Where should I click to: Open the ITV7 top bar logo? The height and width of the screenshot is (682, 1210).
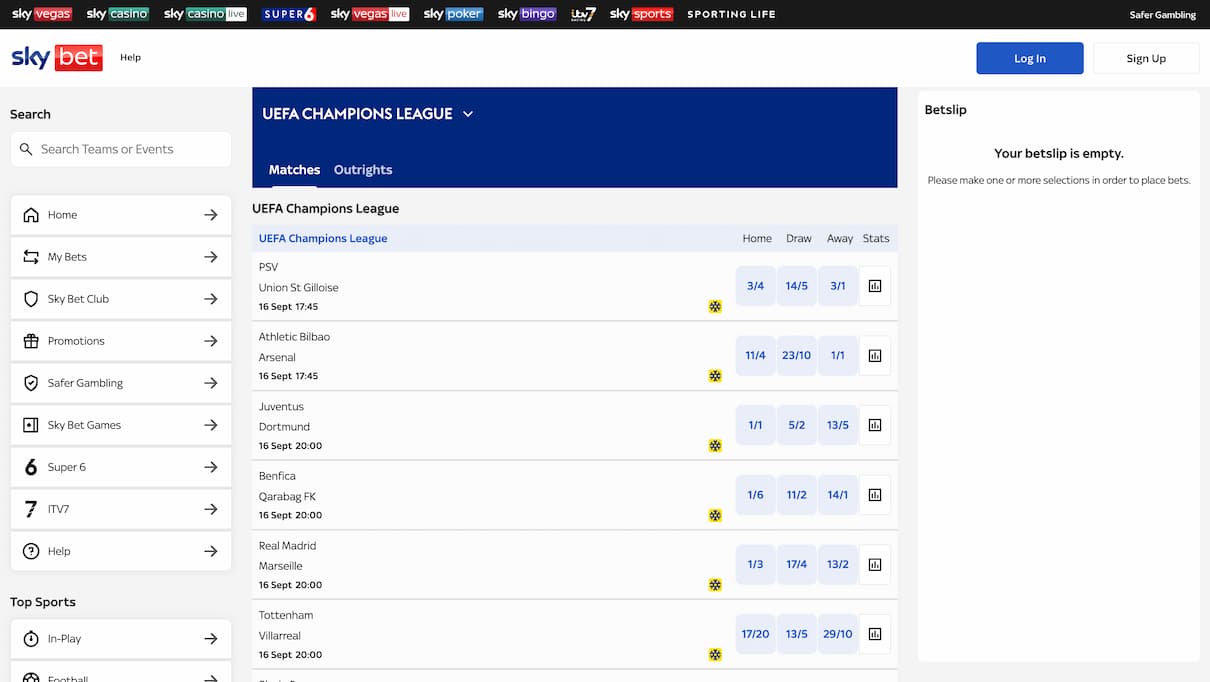(x=583, y=14)
